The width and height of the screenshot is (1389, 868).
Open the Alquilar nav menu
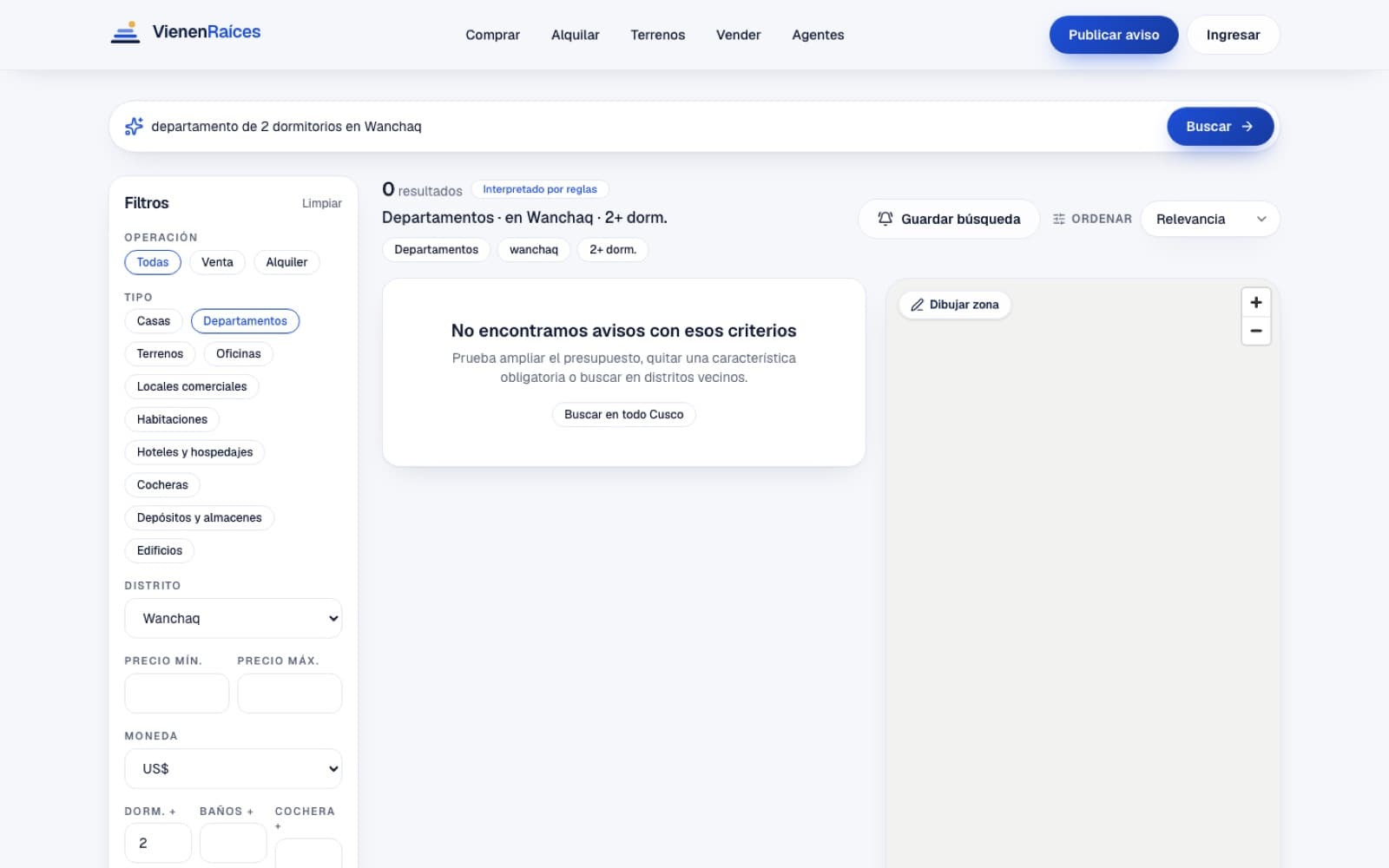pyautogui.click(x=575, y=35)
